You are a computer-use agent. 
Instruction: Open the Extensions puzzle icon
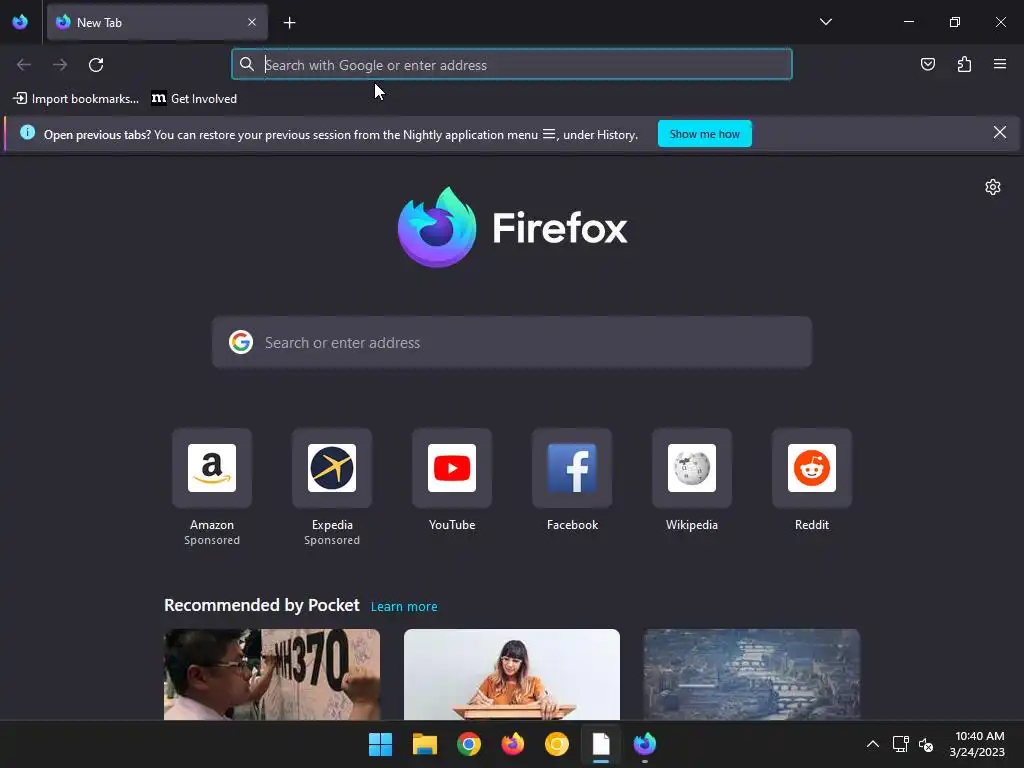[964, 64]
